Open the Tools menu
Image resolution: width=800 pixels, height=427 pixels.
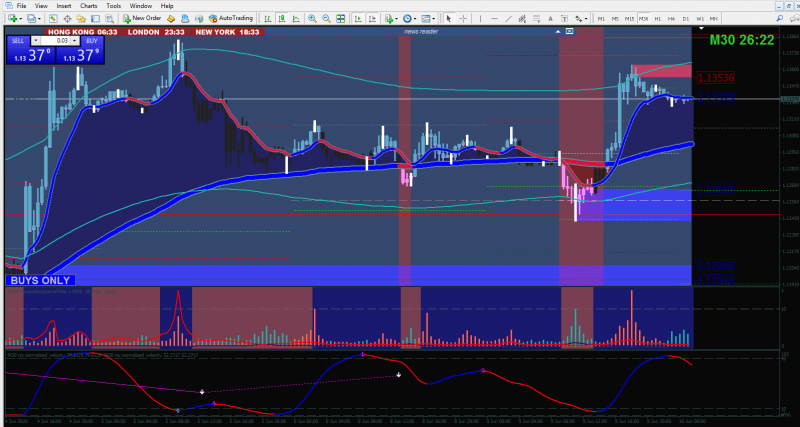coord(113,6)
